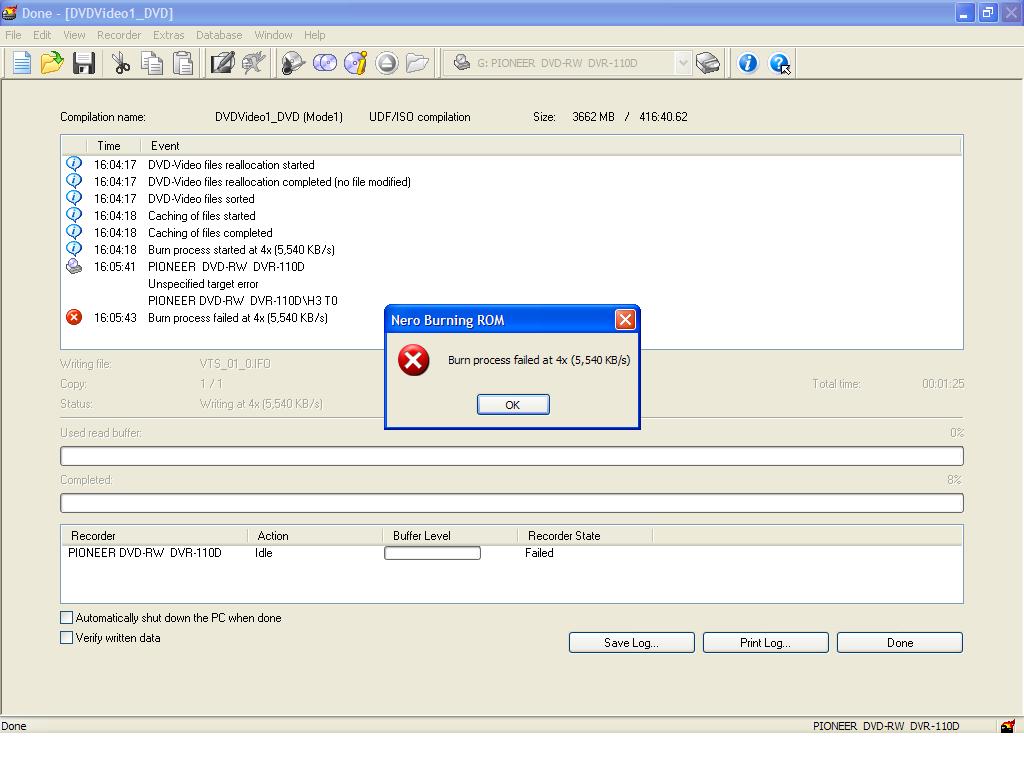Click the info icon on the Caching of files completed row
This screenshot has width=1024, height=768.
tap(74, 232)
